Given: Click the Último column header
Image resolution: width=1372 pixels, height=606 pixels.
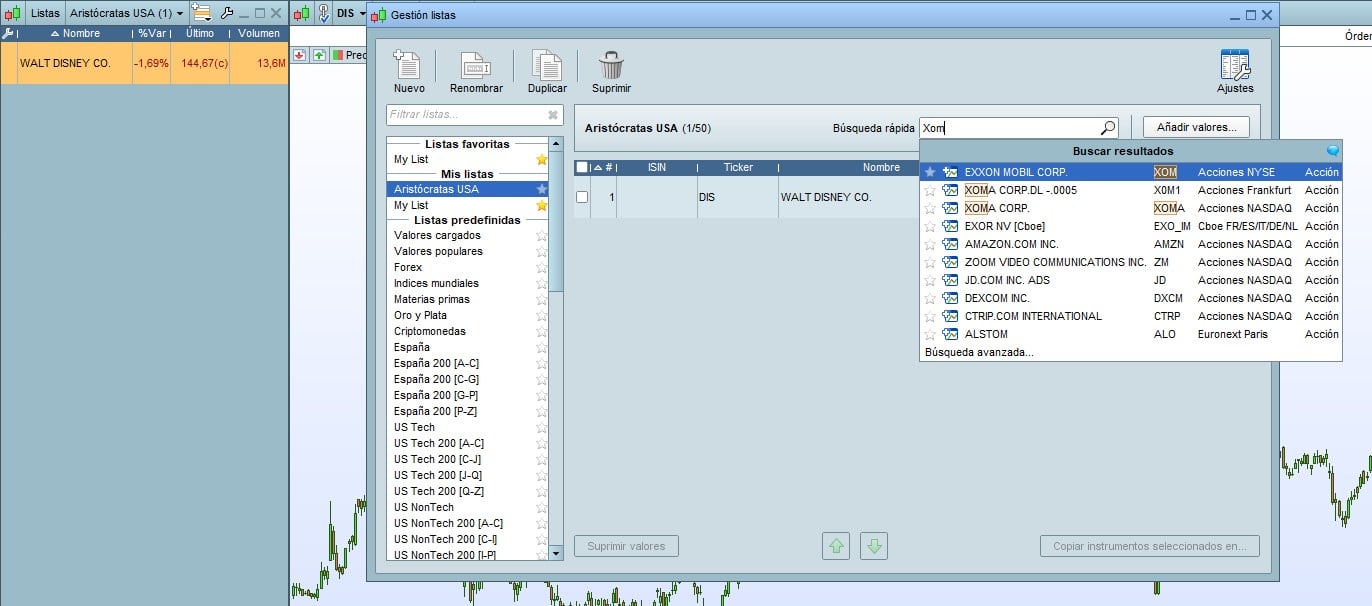Looking at the screenshot, I should [x=200, y=33].
